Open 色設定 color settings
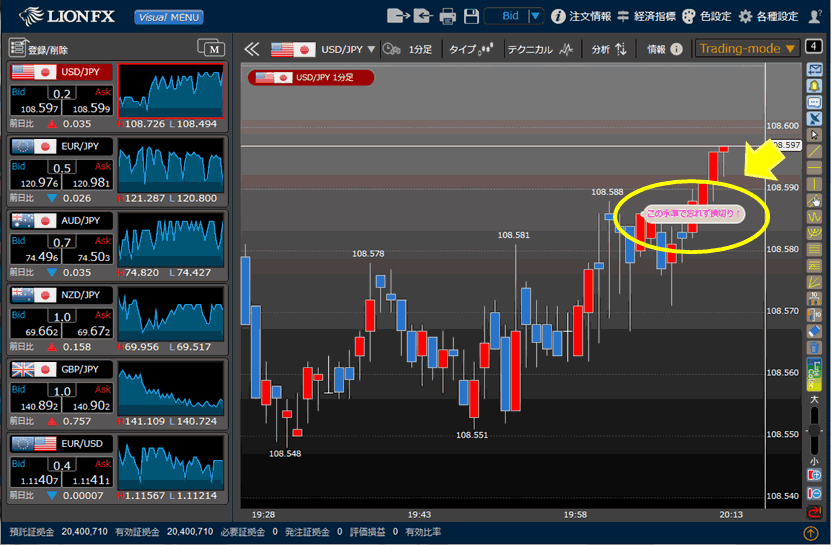The image size is (831, 545). click(706, 16)
